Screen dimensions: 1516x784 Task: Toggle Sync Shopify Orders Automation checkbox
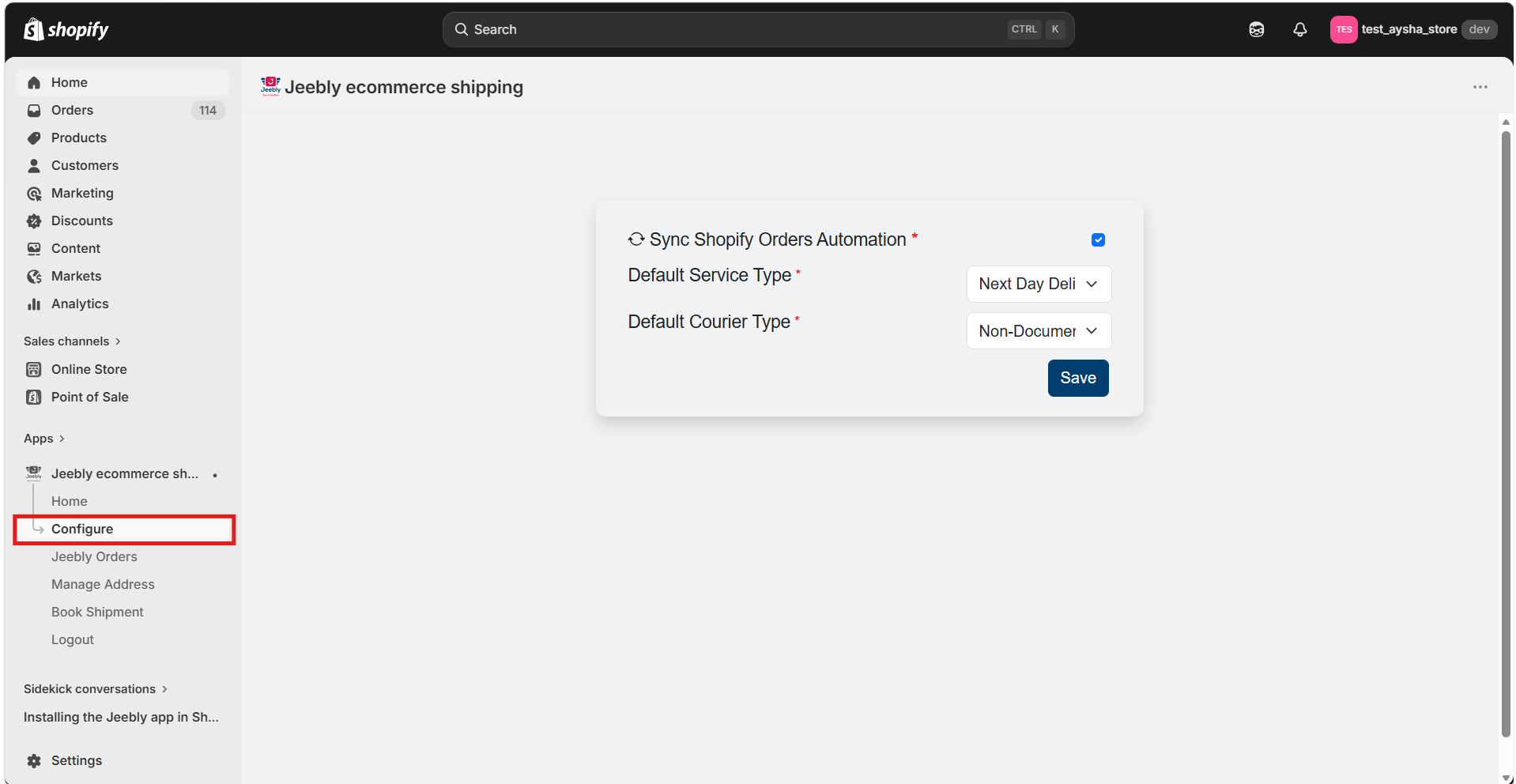tap(1098, 239)
